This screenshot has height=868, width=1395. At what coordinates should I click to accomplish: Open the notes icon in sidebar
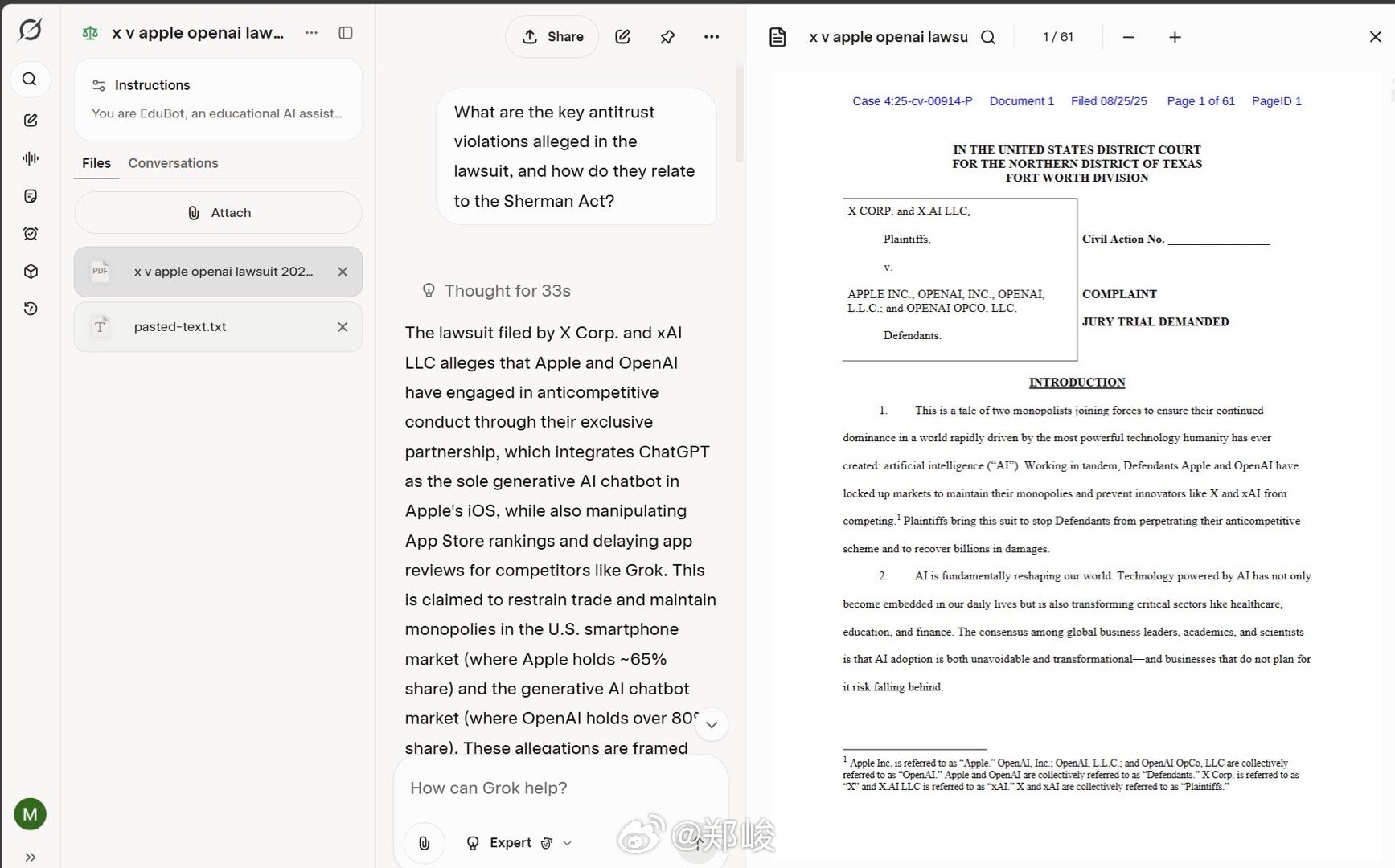point(31,196)
